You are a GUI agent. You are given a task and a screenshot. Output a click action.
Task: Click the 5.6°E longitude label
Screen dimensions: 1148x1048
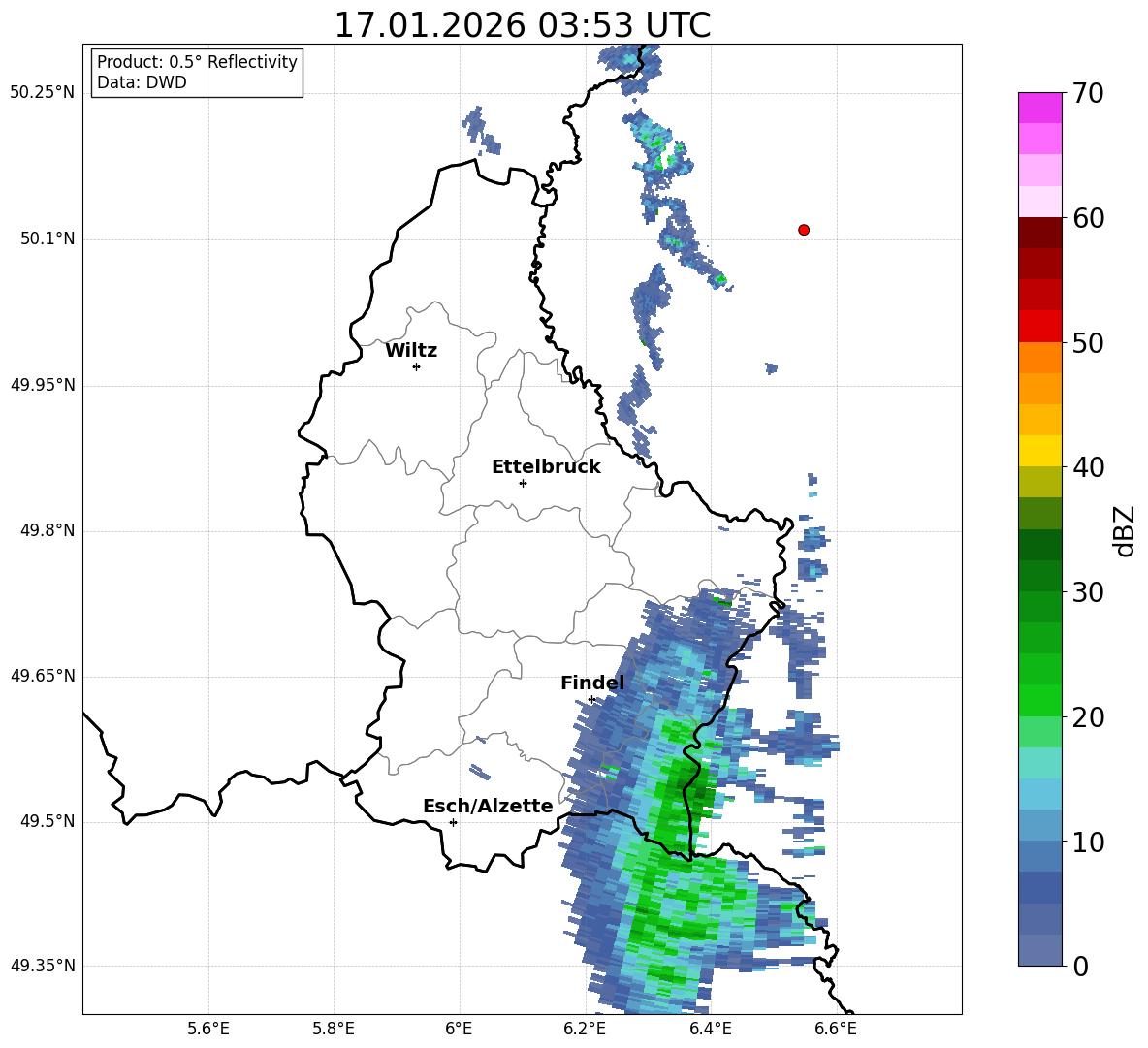208,1029
